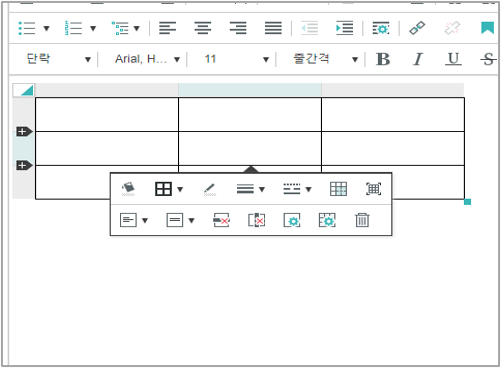Click the delete column icon
This screenshot has height=368, width=501.
257,220
